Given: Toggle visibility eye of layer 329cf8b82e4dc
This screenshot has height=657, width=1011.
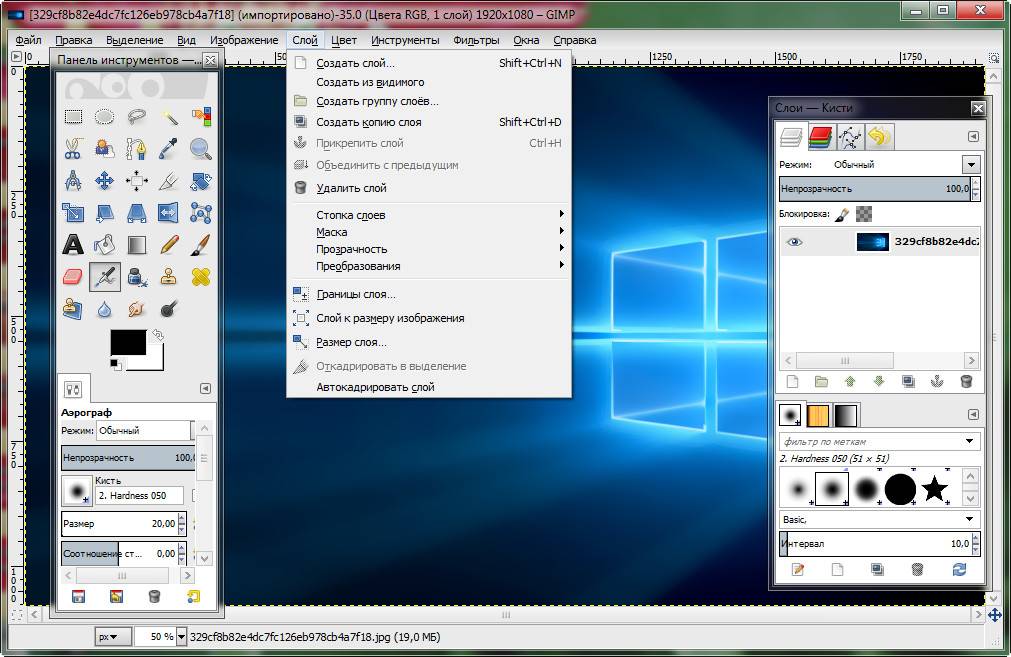Looking at the screenshot, I should coord(794,242).
